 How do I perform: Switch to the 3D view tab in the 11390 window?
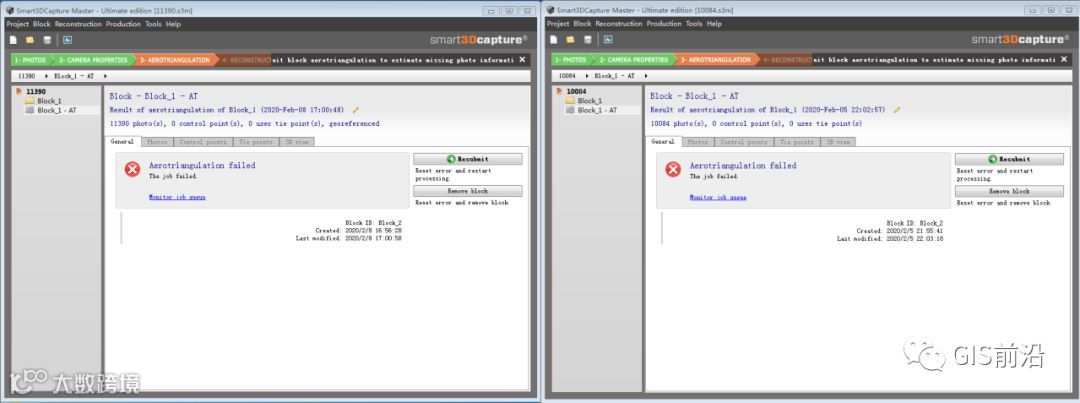pyautogui.click(x=297, y=142)
